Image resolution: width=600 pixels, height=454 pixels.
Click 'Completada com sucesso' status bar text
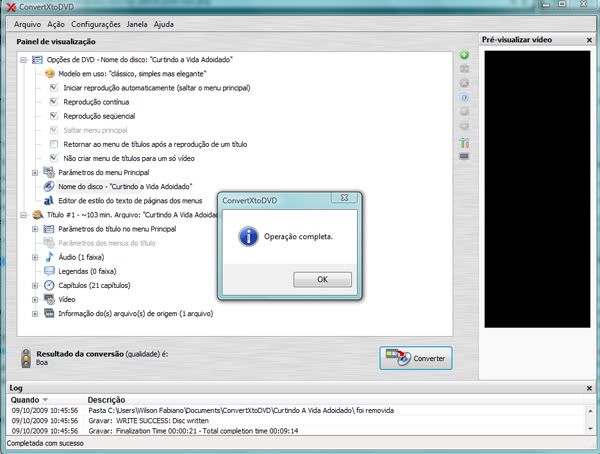tap(45, 443)
